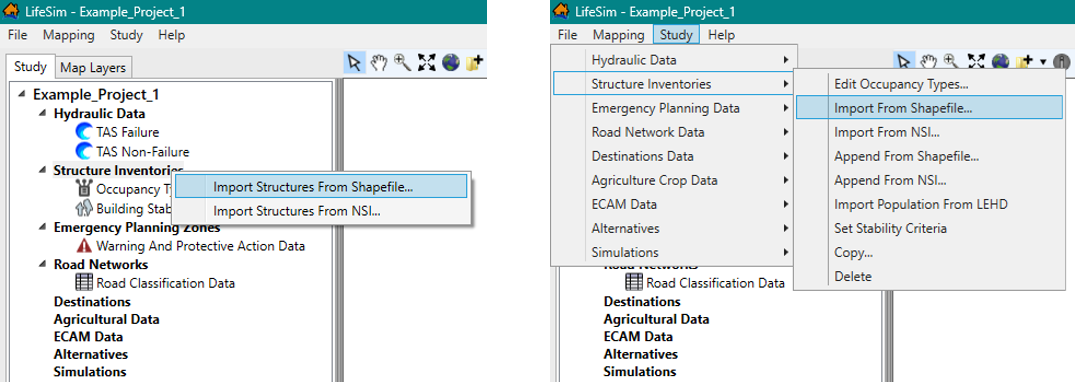Click LifeSim house icon in left title bar
Viewport: 1075px width, 382px height.
11,12
